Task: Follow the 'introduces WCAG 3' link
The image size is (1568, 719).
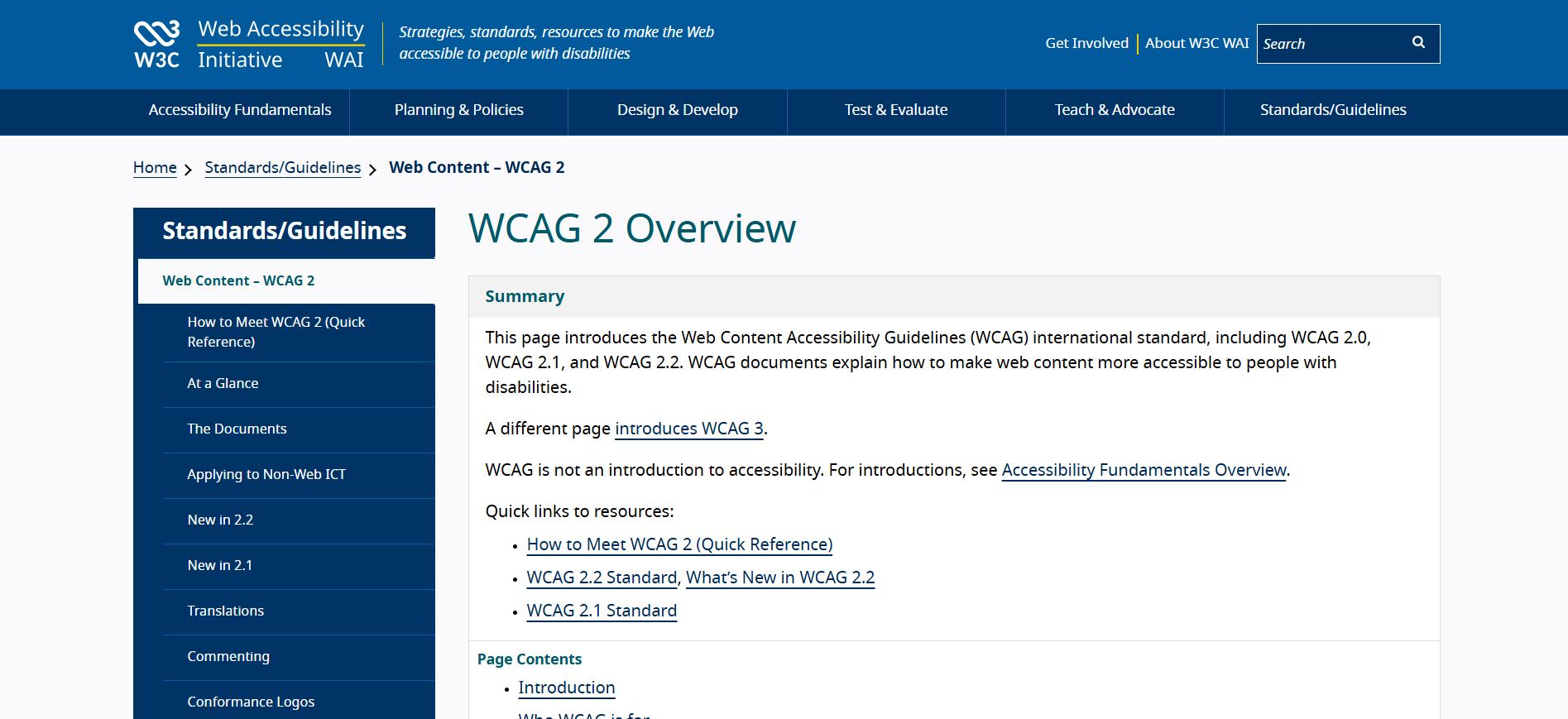Action: click(x=689, y=429)
